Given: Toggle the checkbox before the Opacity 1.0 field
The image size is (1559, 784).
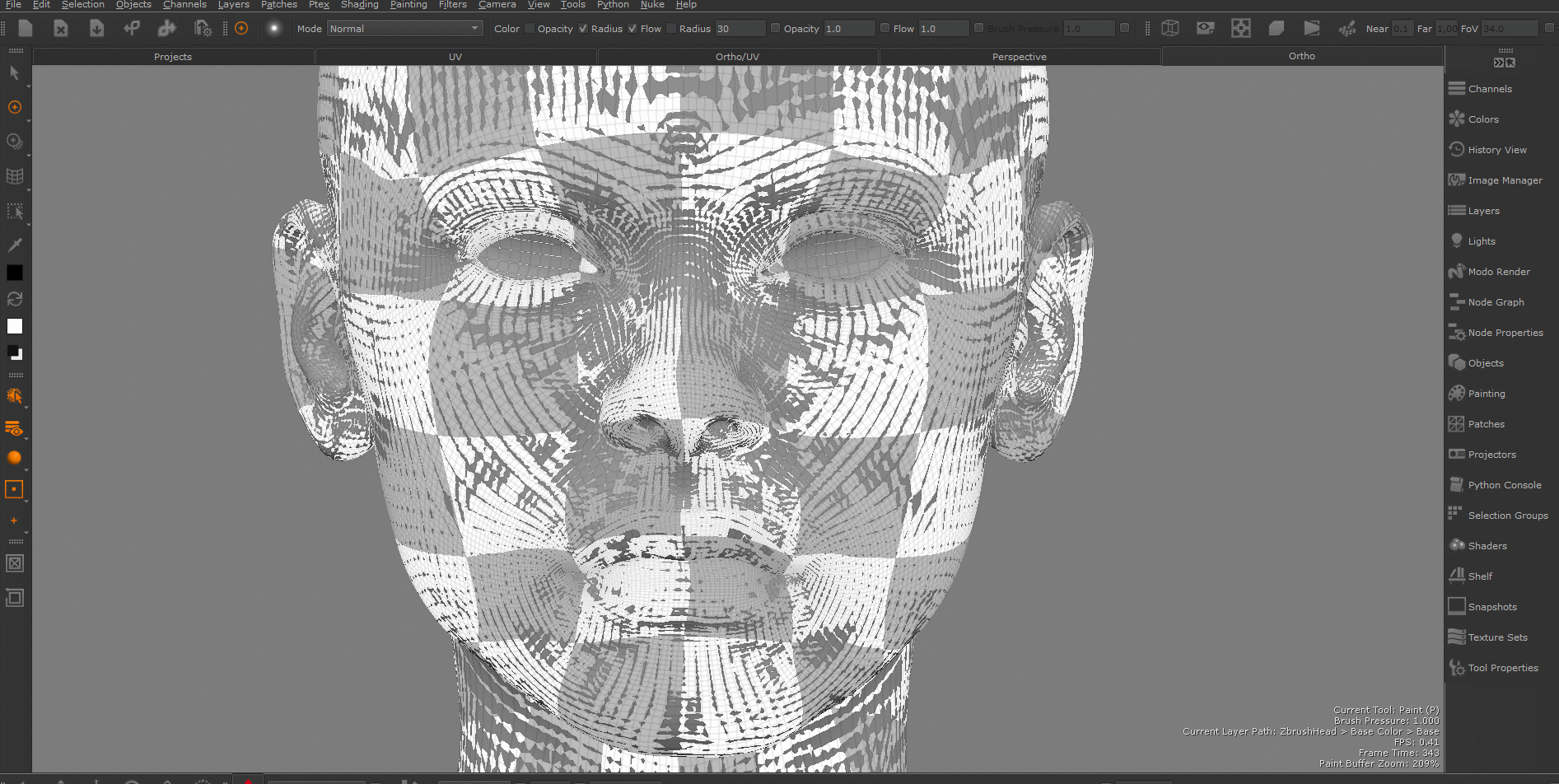Looking at the screenshot, I should (775, 28).
